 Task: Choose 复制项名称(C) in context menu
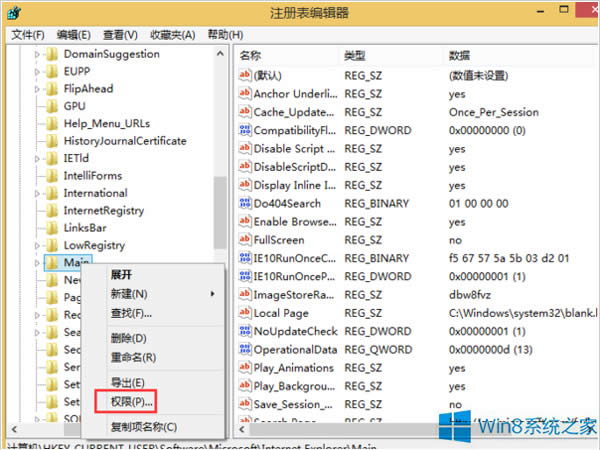(144, 427)
